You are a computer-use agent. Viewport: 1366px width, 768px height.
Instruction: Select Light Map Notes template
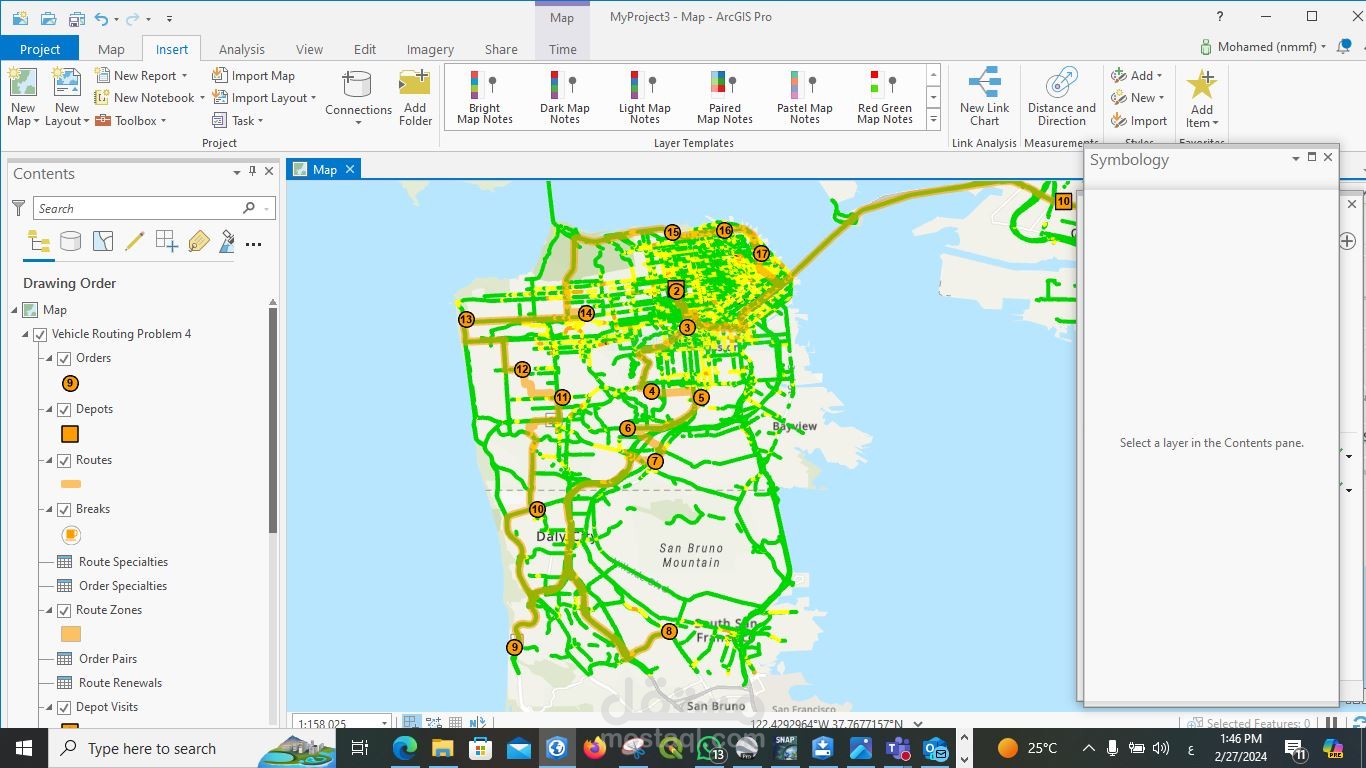click(645, 97)
